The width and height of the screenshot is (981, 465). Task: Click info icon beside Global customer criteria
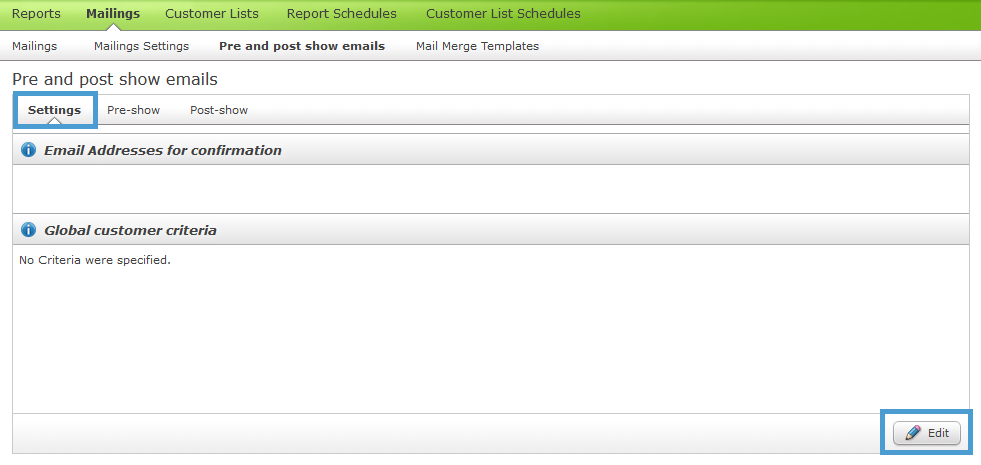coord(28,230)
